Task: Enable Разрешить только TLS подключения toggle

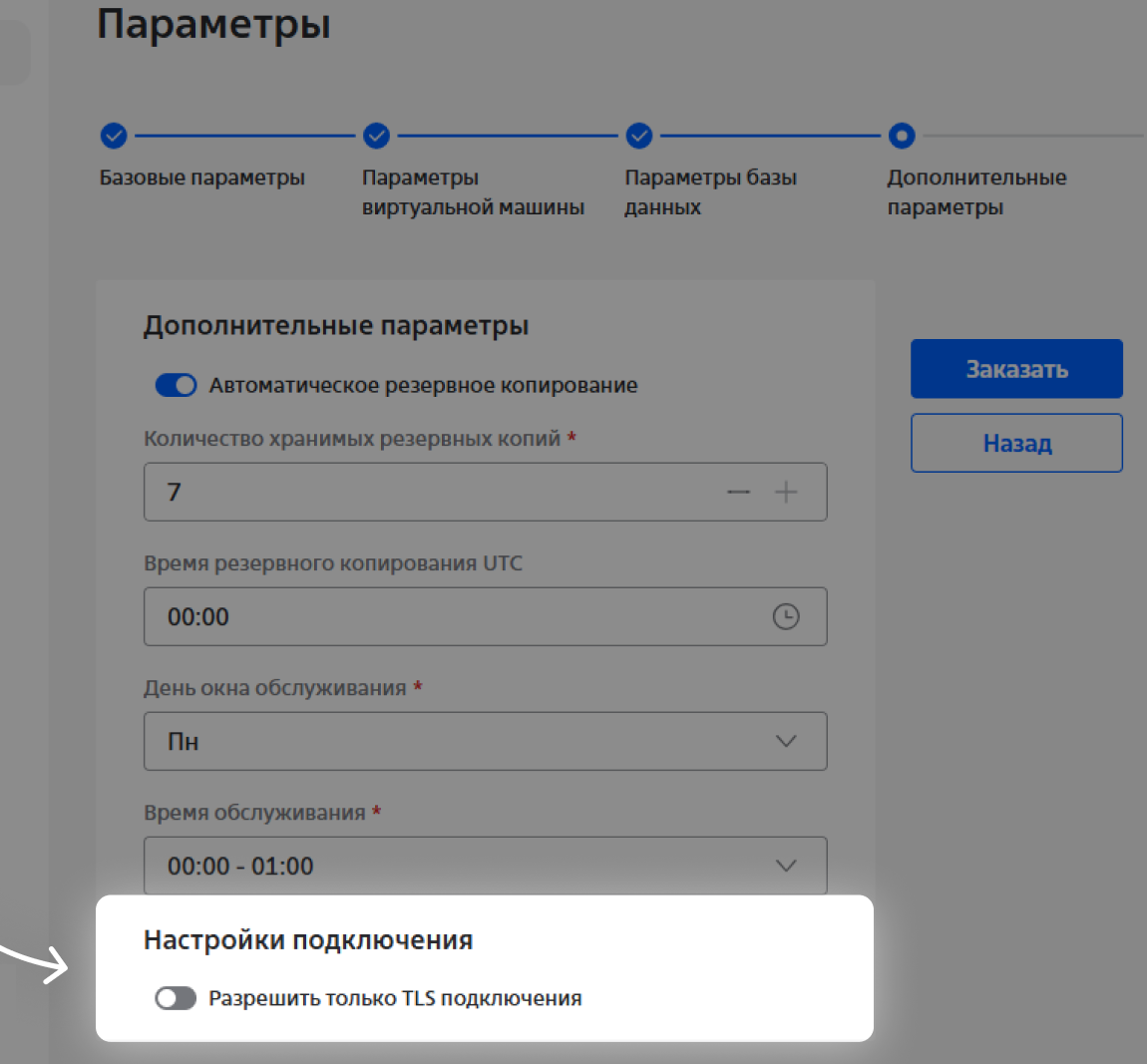Action: 176,998
